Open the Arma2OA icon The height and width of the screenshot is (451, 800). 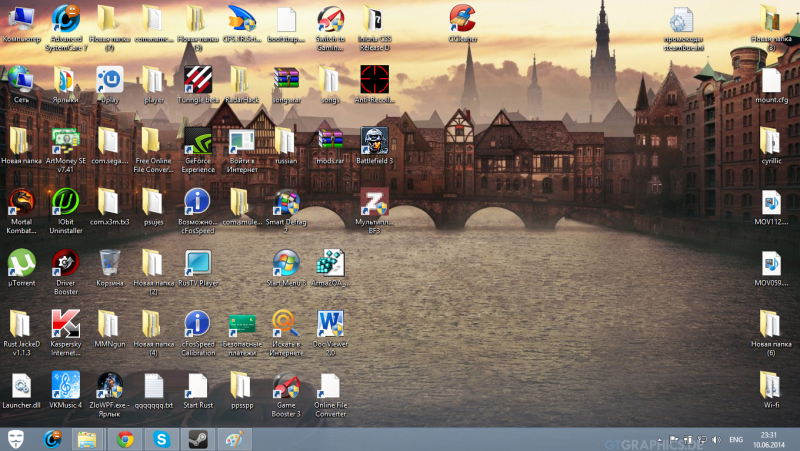tap(330, 263)
